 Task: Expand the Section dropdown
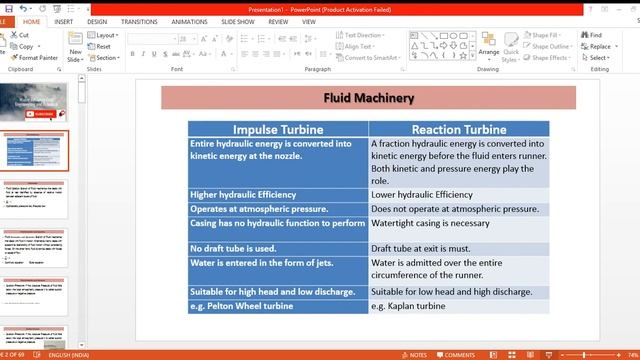pos(104,58)
